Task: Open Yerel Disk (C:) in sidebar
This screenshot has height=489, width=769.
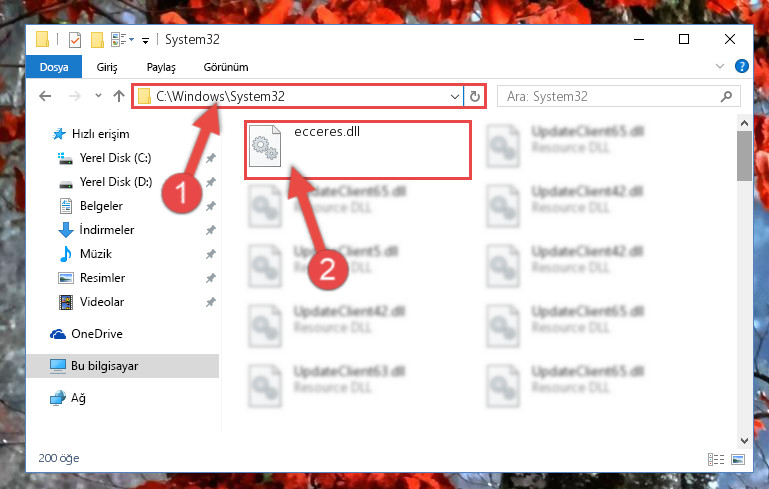Action: [x=115, y=158]
